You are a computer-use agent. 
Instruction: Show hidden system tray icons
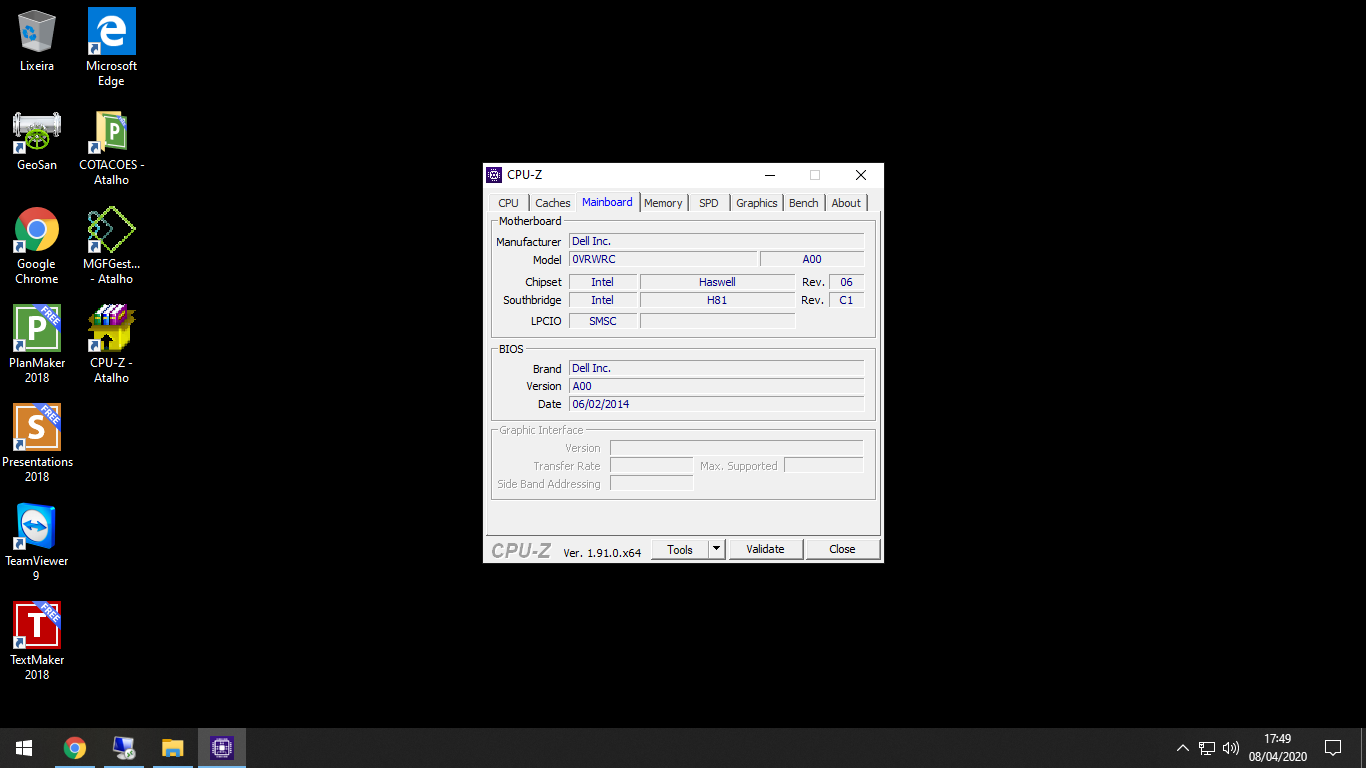1183,748
